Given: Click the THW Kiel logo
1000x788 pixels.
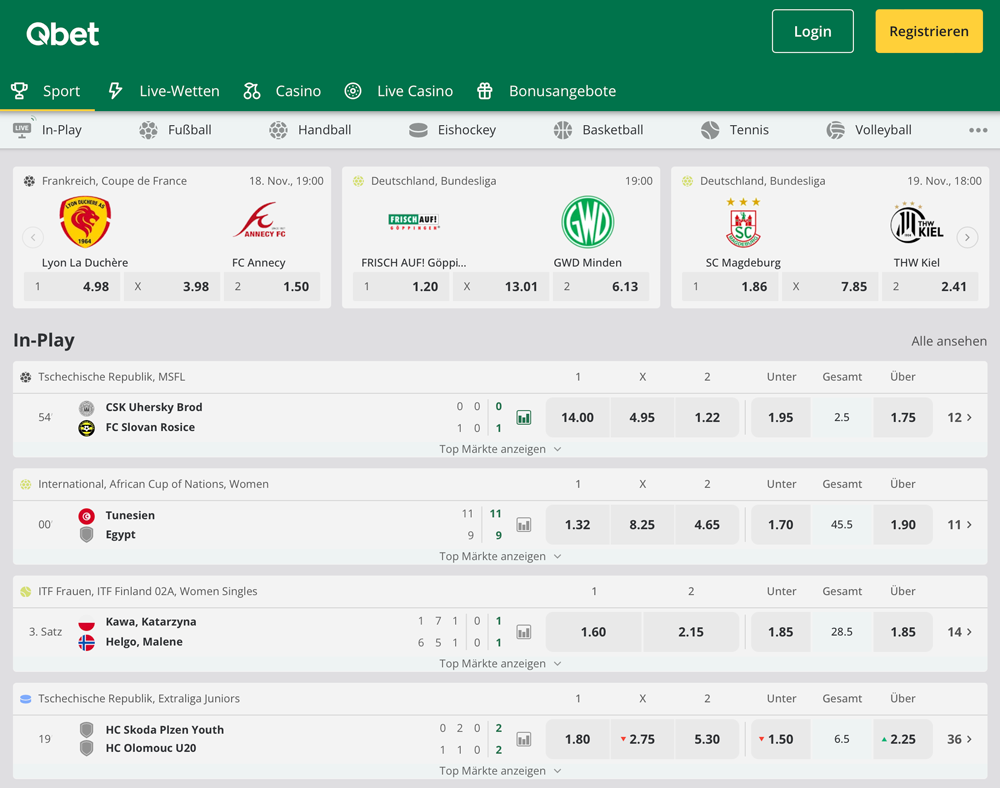Looking at the screenshot, I should tap(916, 223).
